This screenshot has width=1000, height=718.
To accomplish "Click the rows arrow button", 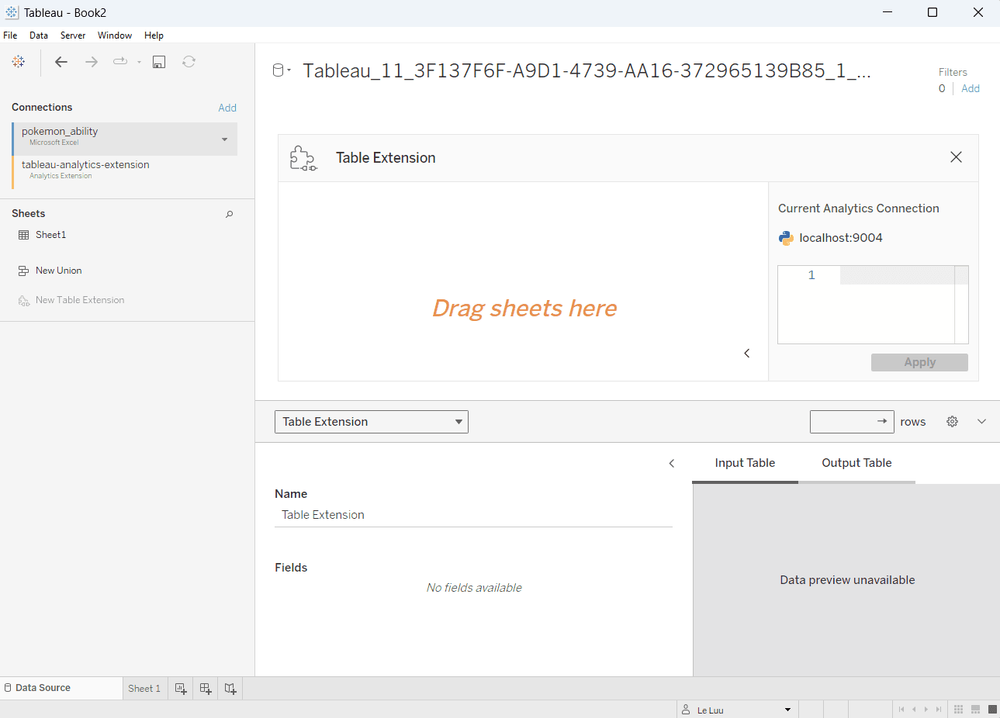I will click(x=883, y=421).
